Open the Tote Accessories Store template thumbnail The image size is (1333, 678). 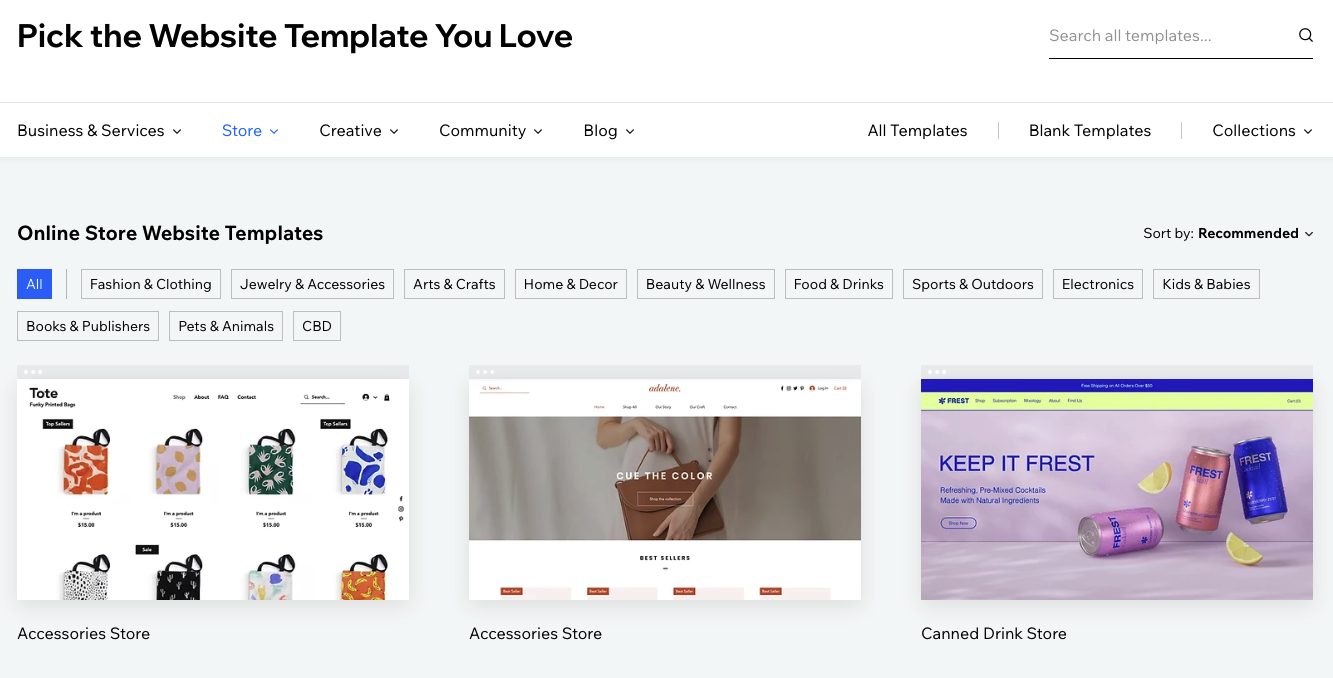click(213, 483)
